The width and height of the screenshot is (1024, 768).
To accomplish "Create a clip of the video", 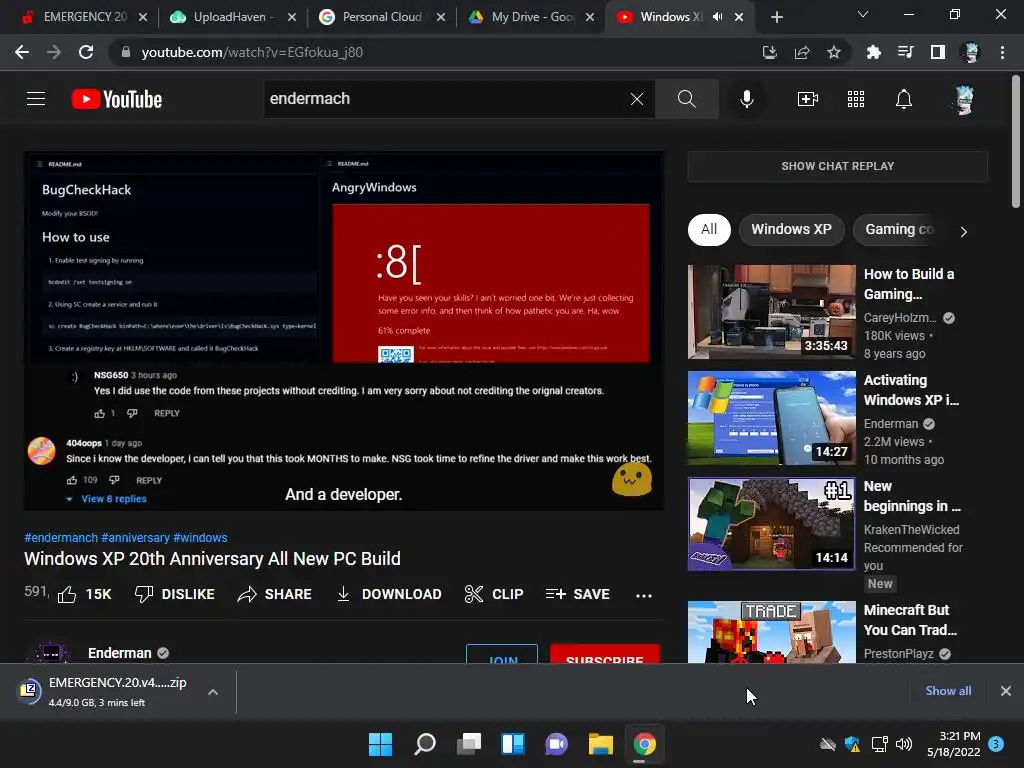I will coord(494,594).
